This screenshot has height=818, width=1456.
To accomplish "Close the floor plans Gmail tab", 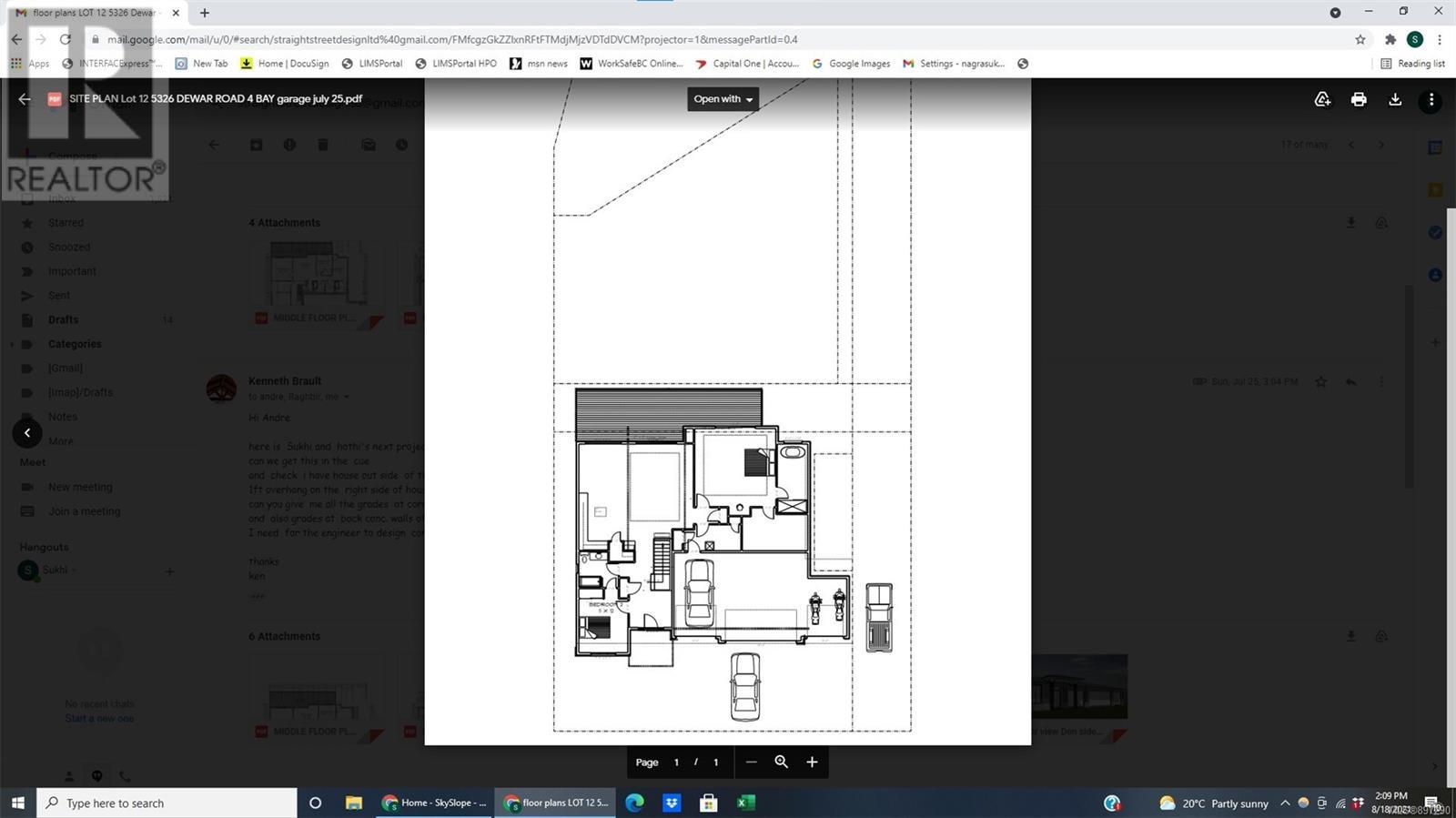I will [176, 13].
